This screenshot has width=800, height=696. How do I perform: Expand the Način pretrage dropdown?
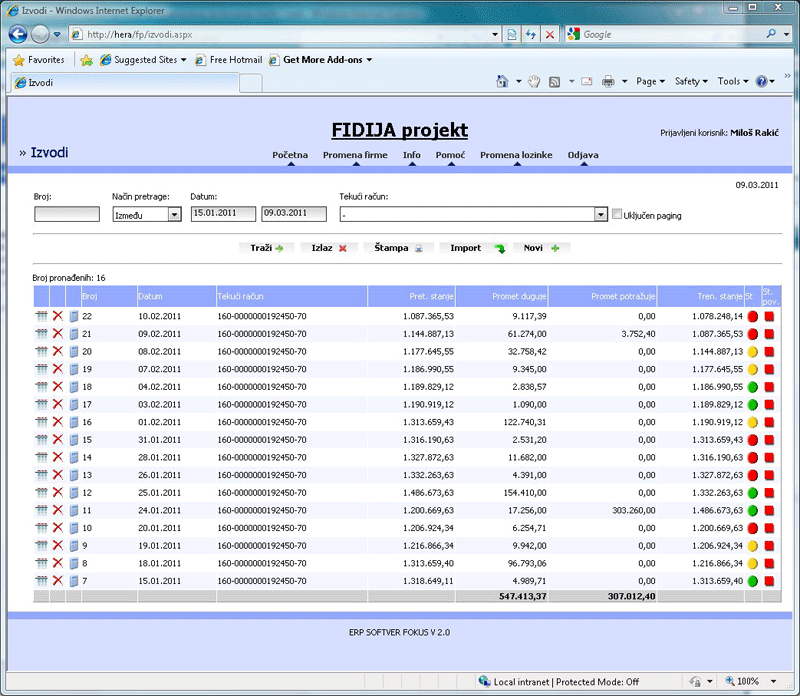tap(174, 214)
